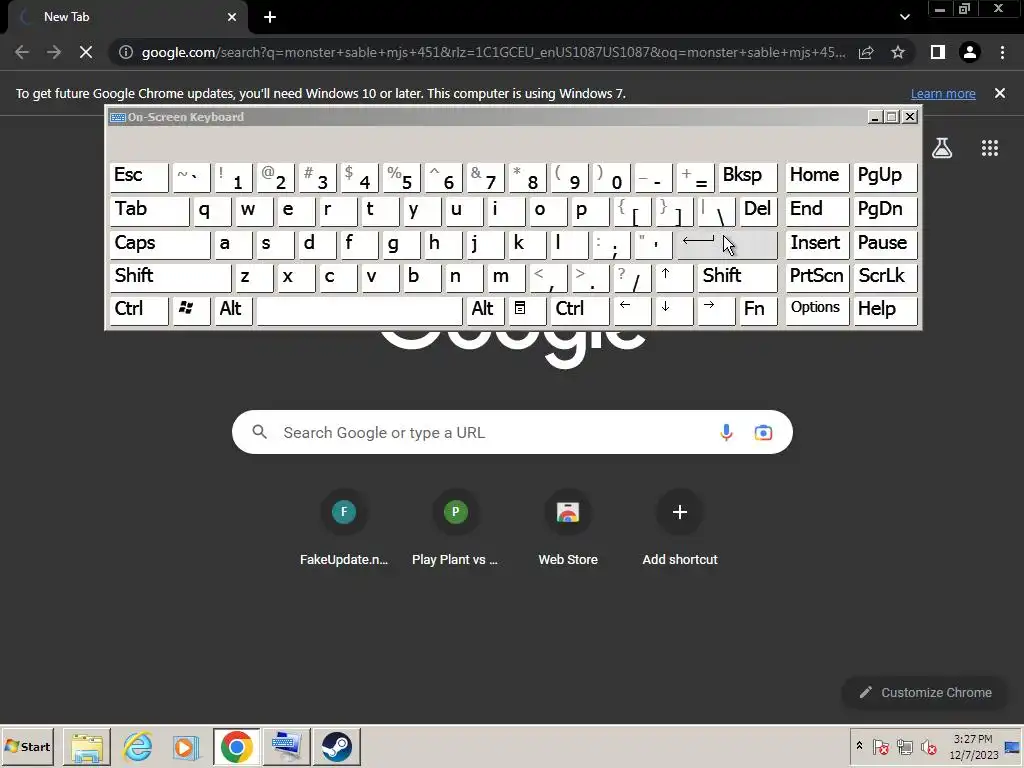Toggle the left Shift key on keyboard

pos(170,277)
